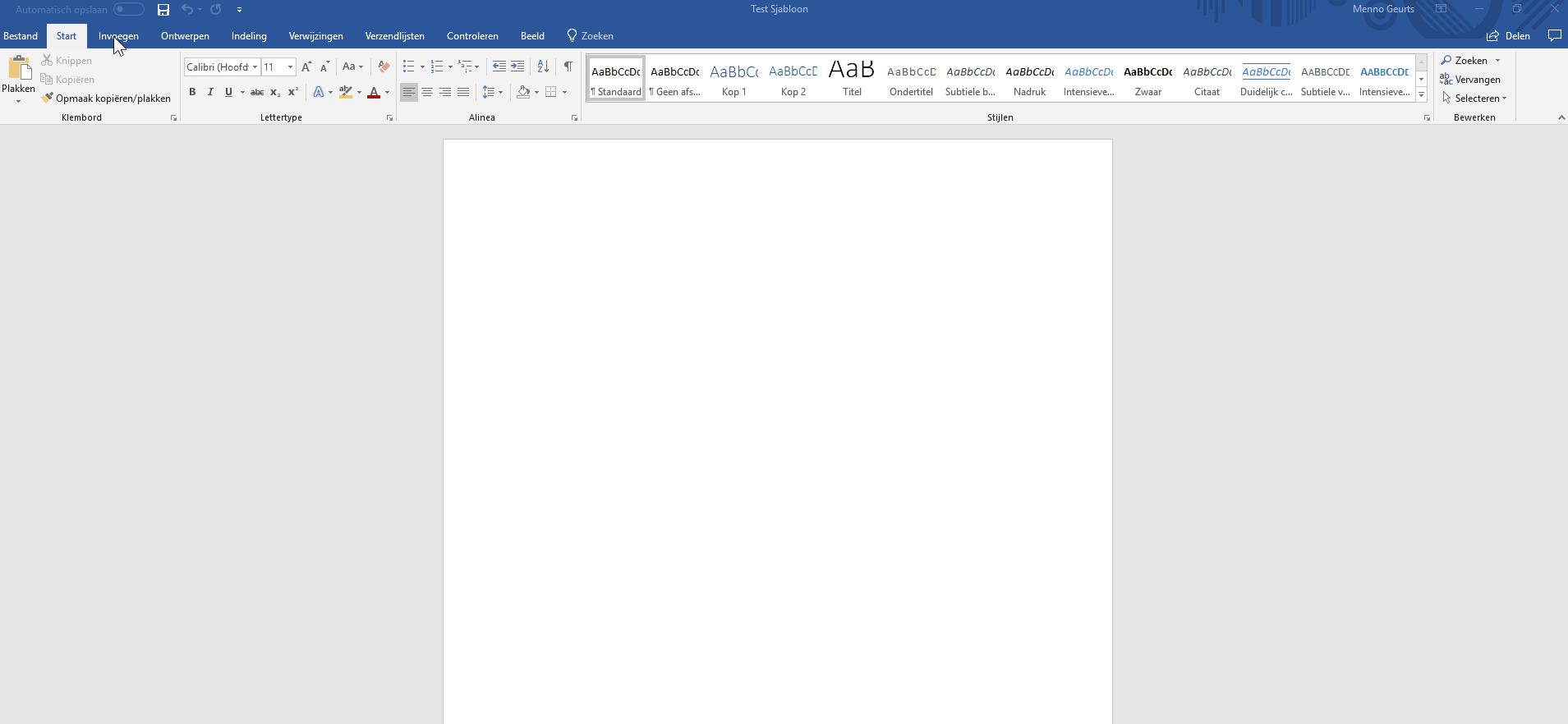The width and height of the screenshot is (1568, 724).
Task: Click the format painter brush icon
Action: point(48,98)
